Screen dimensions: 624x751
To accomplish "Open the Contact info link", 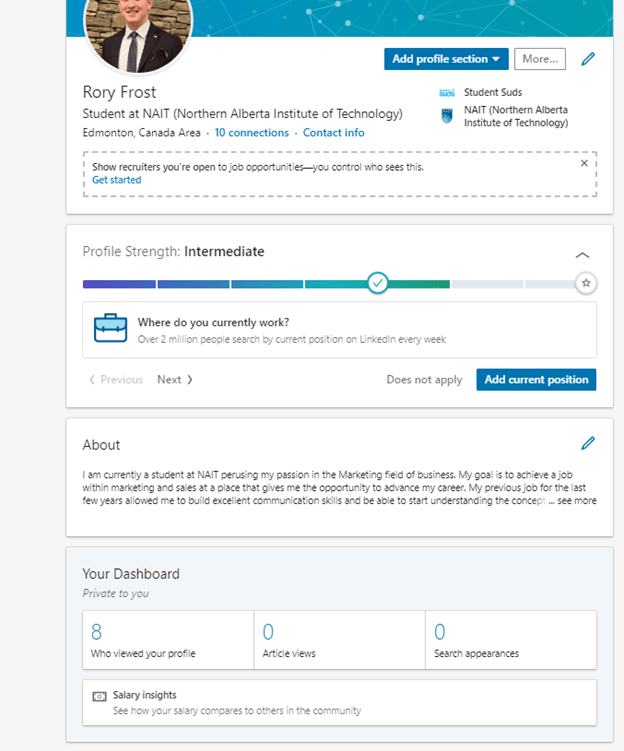I will (x=333, y=133).
